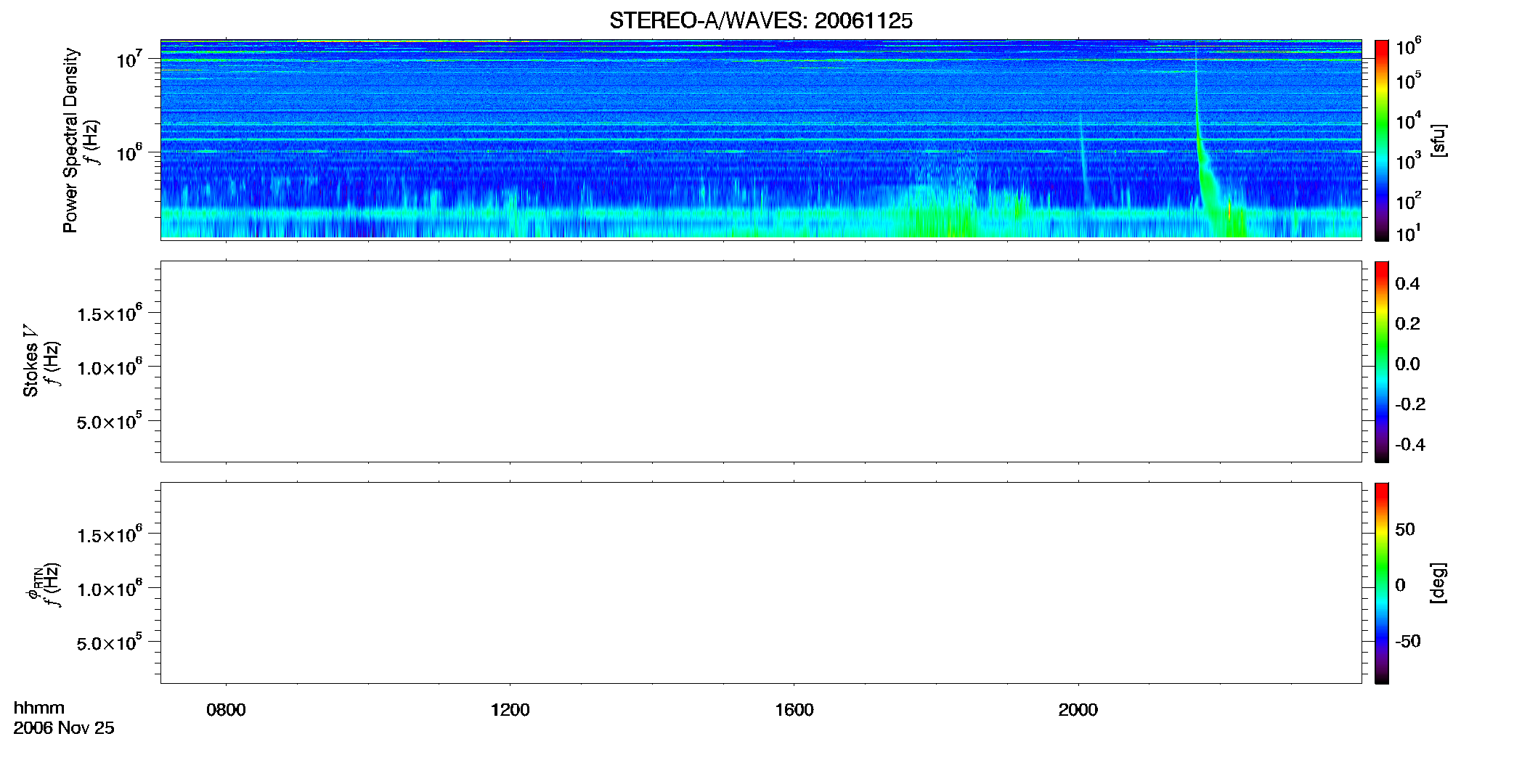Viewport: 1522px width, 784px height.
Task: Select the -0.2 colorbar tick label
Action: click(1410, 404)
